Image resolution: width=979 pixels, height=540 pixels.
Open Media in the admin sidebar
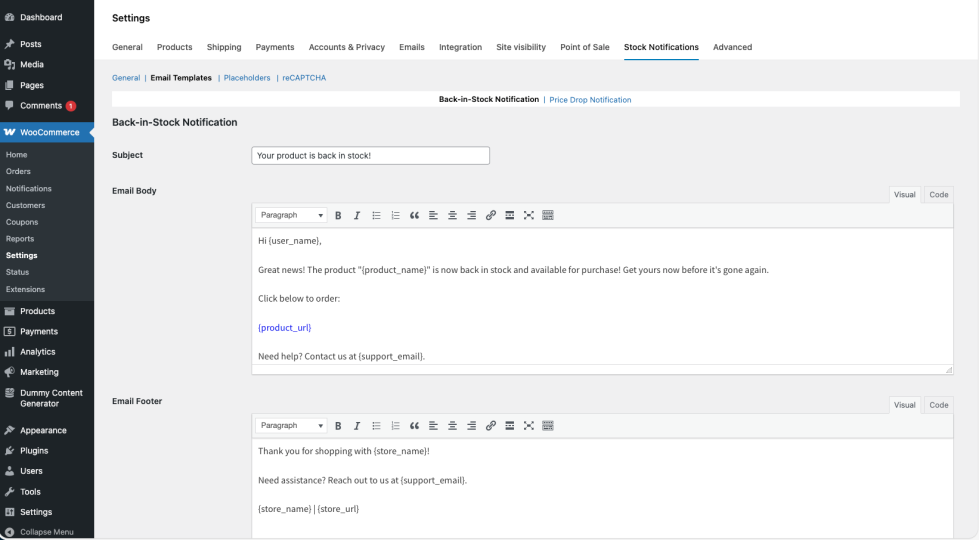[x=47, y=65]
